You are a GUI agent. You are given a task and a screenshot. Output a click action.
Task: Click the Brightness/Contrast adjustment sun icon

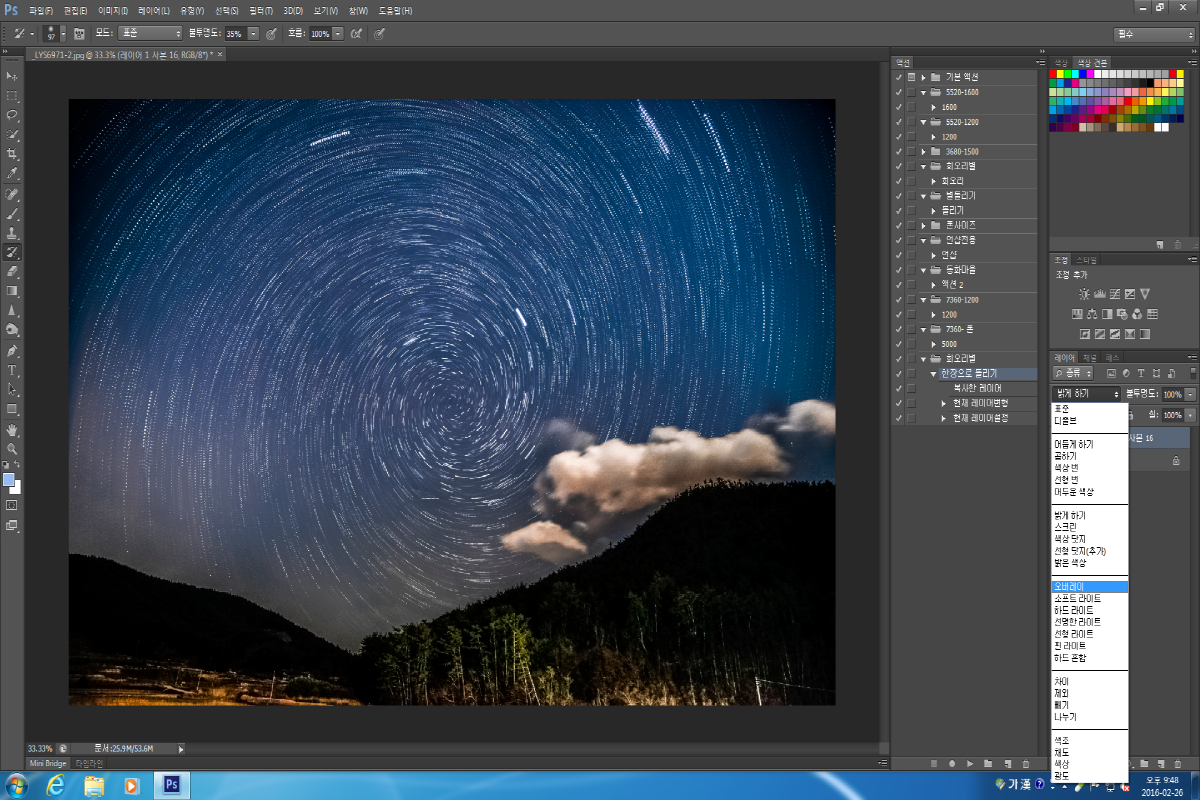tap(1084, 294)
